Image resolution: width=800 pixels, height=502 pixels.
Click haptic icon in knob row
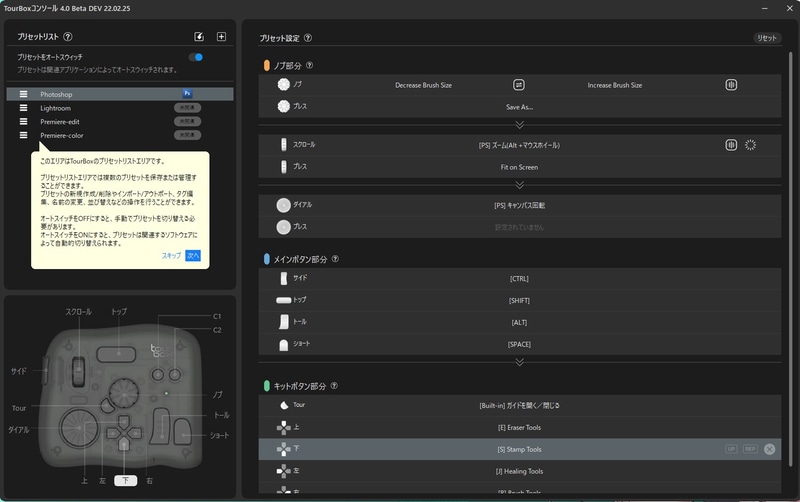731,85
